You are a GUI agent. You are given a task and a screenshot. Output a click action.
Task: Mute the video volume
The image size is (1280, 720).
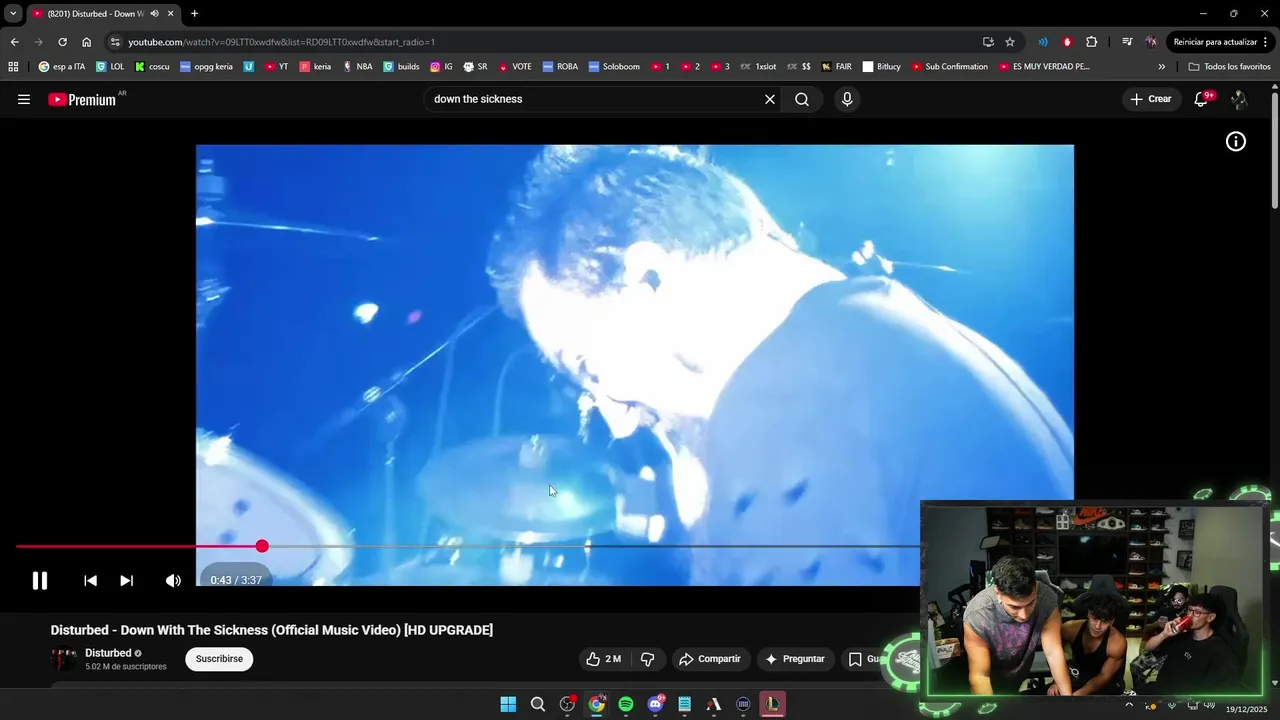(x=173, y=580)
